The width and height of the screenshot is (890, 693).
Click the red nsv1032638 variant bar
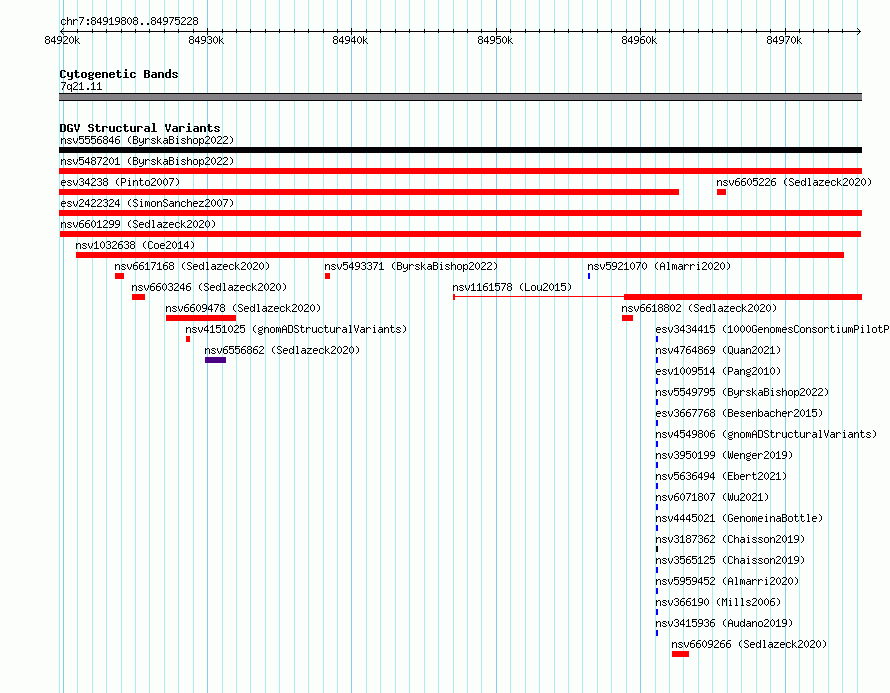coord(460,255)
